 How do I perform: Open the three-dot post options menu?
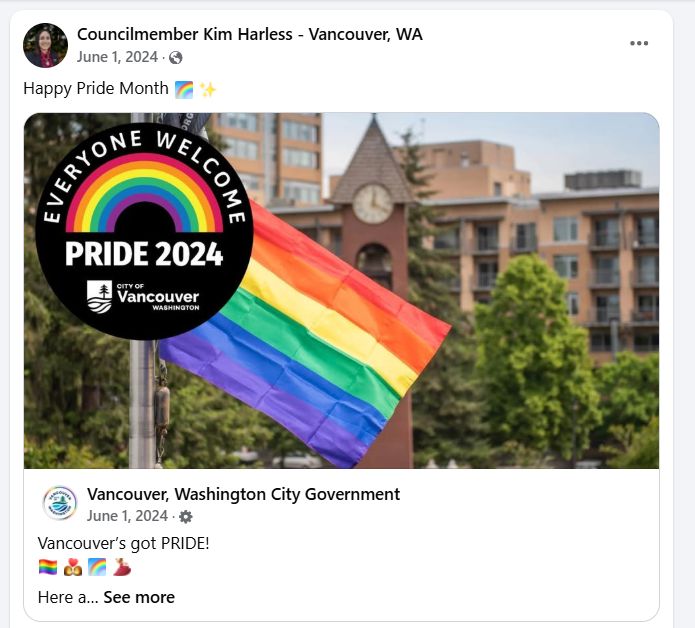click(x=639, y=43)
